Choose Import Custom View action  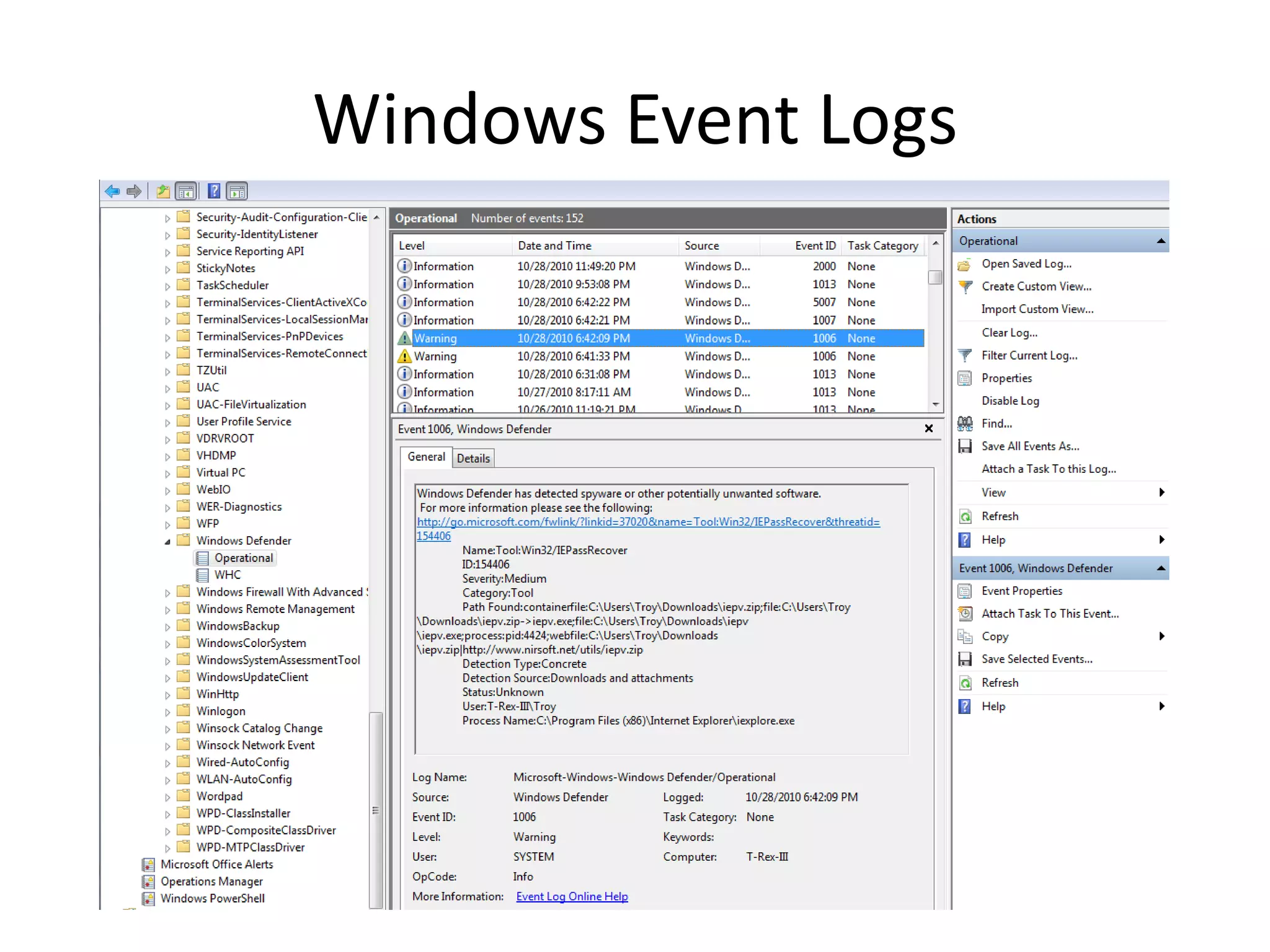(1037, 309)
